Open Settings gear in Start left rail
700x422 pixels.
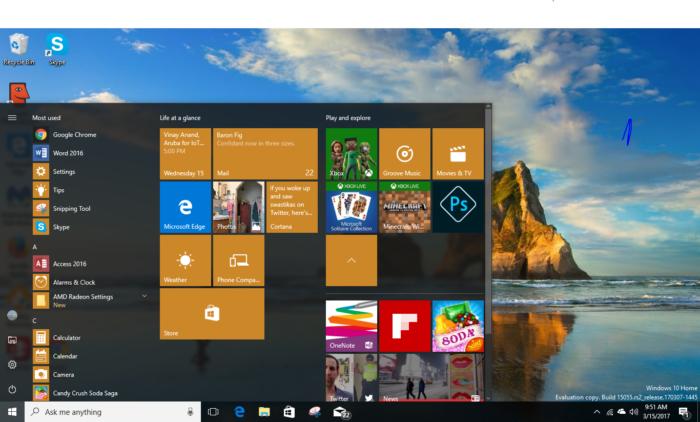(x=12, y=364)
